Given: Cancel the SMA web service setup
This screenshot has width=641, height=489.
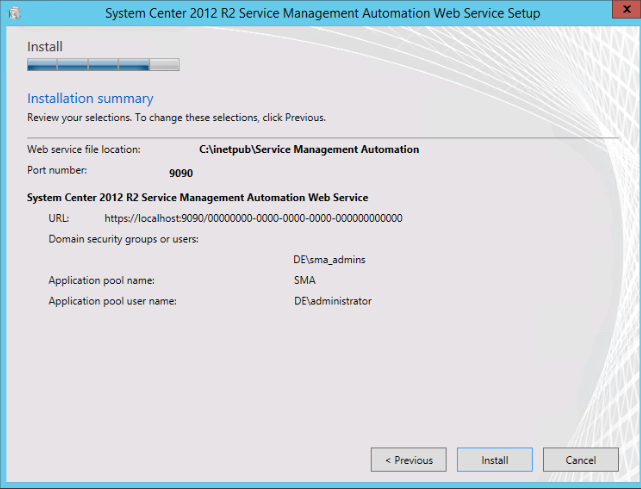Looking at the screenshot, I should [x=580, y=460].
